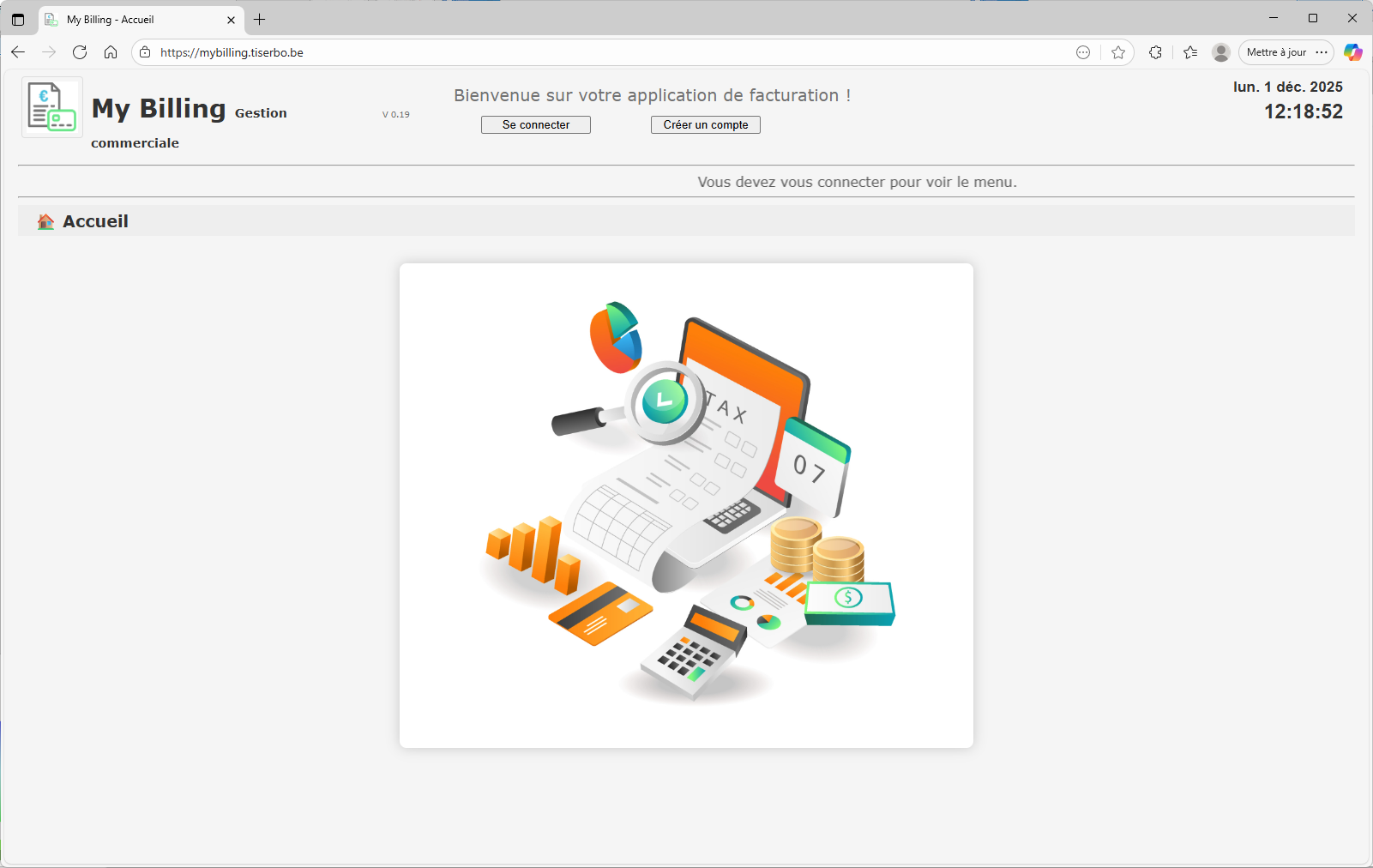Screen dimensions: 1373x868
Task: Click the user profile avatar icon
Action: click(x=1221, y=52)
